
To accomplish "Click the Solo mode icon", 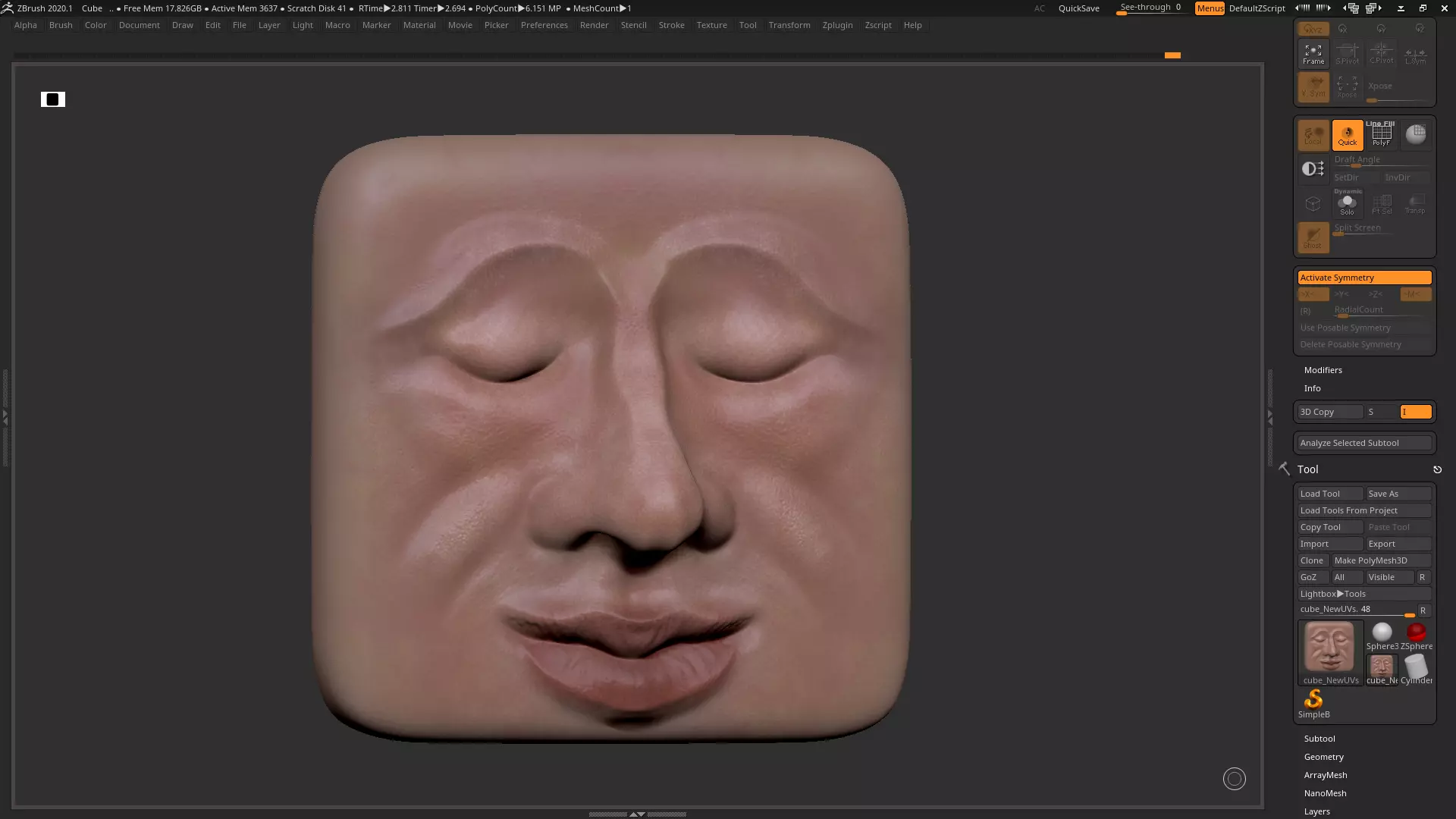I will click(1347, 205).
